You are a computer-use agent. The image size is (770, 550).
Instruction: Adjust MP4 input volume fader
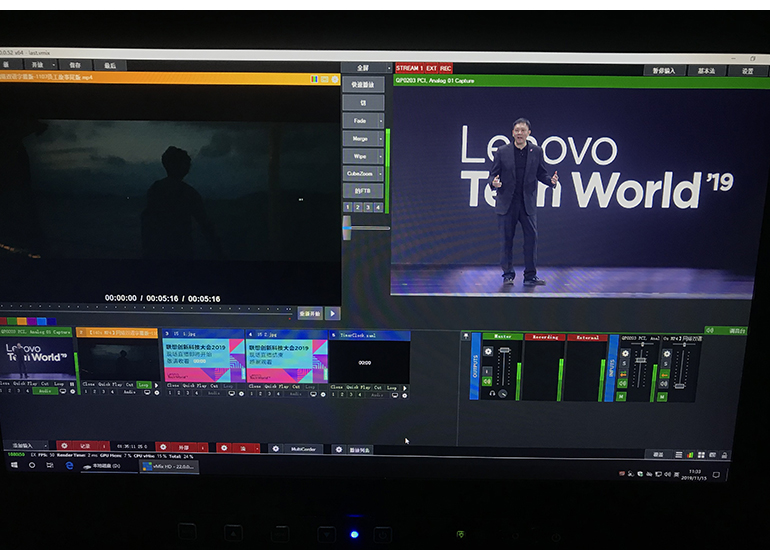(680, 385)
